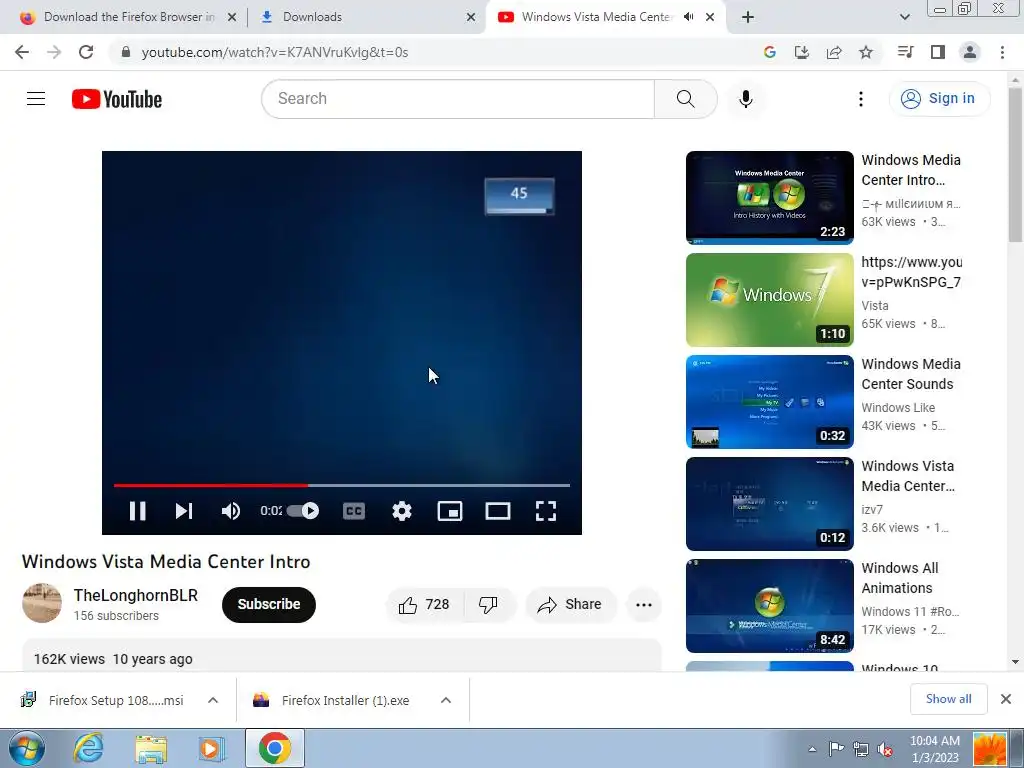This screenshot has width=1024, height=768.
Task: Bookmark this page star
Action: [866, 52]
